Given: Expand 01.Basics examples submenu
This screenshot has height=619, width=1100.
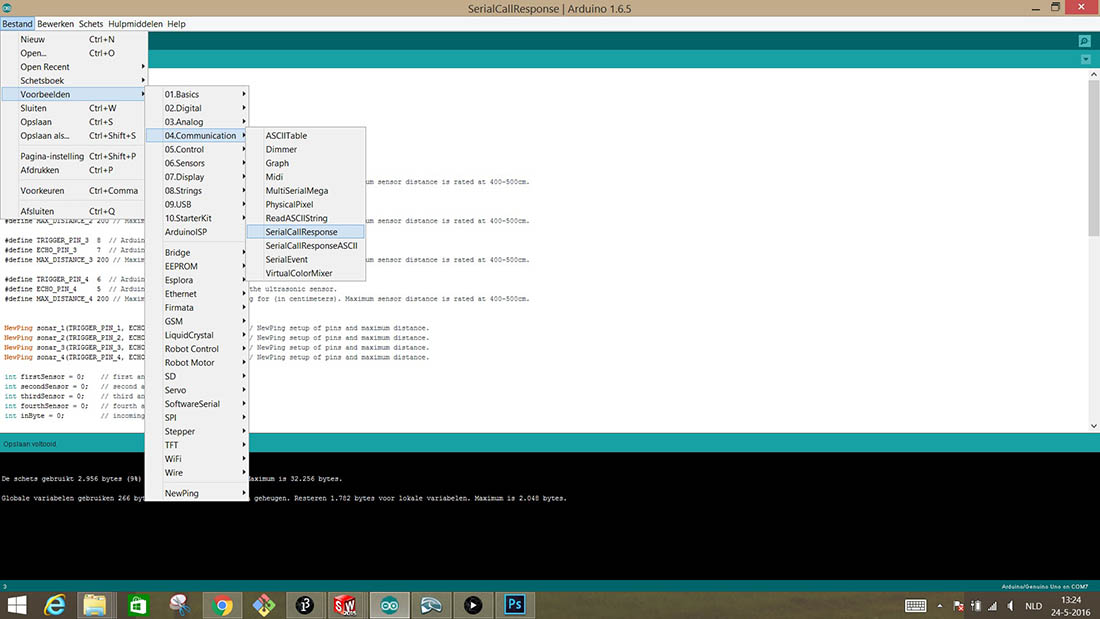Looking at the screenshot, I should 197,94.
